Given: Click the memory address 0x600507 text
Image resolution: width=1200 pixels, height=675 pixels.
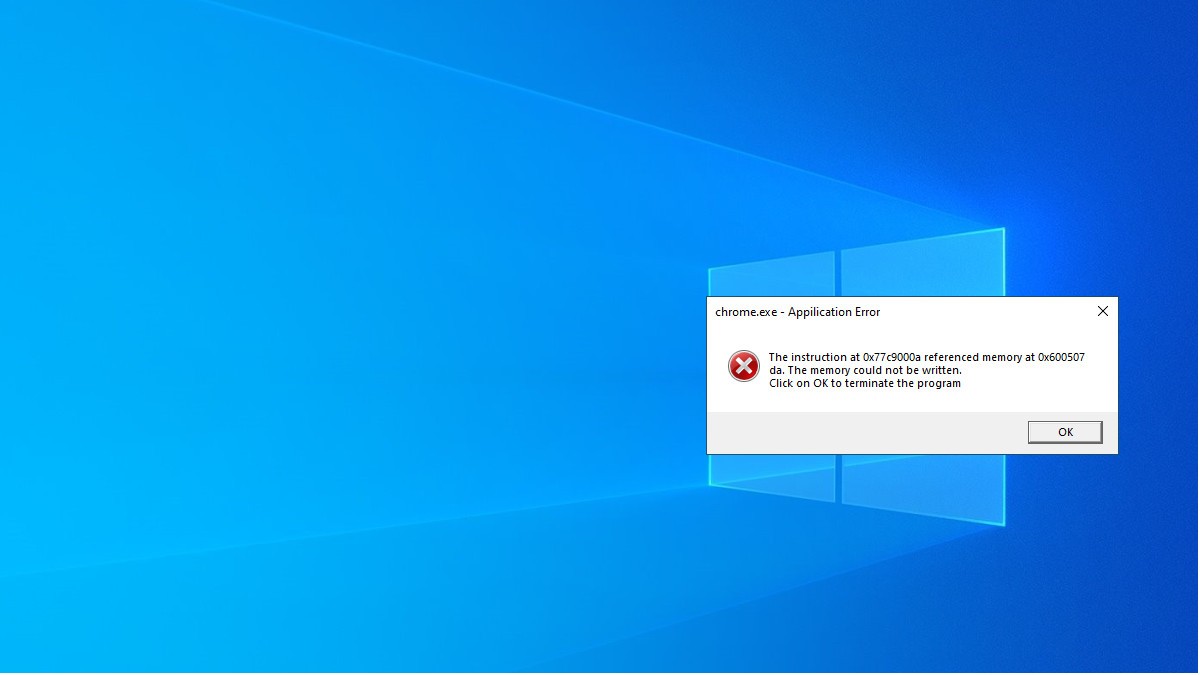Looking at the screenshot, I should (x=1061, y=357).
